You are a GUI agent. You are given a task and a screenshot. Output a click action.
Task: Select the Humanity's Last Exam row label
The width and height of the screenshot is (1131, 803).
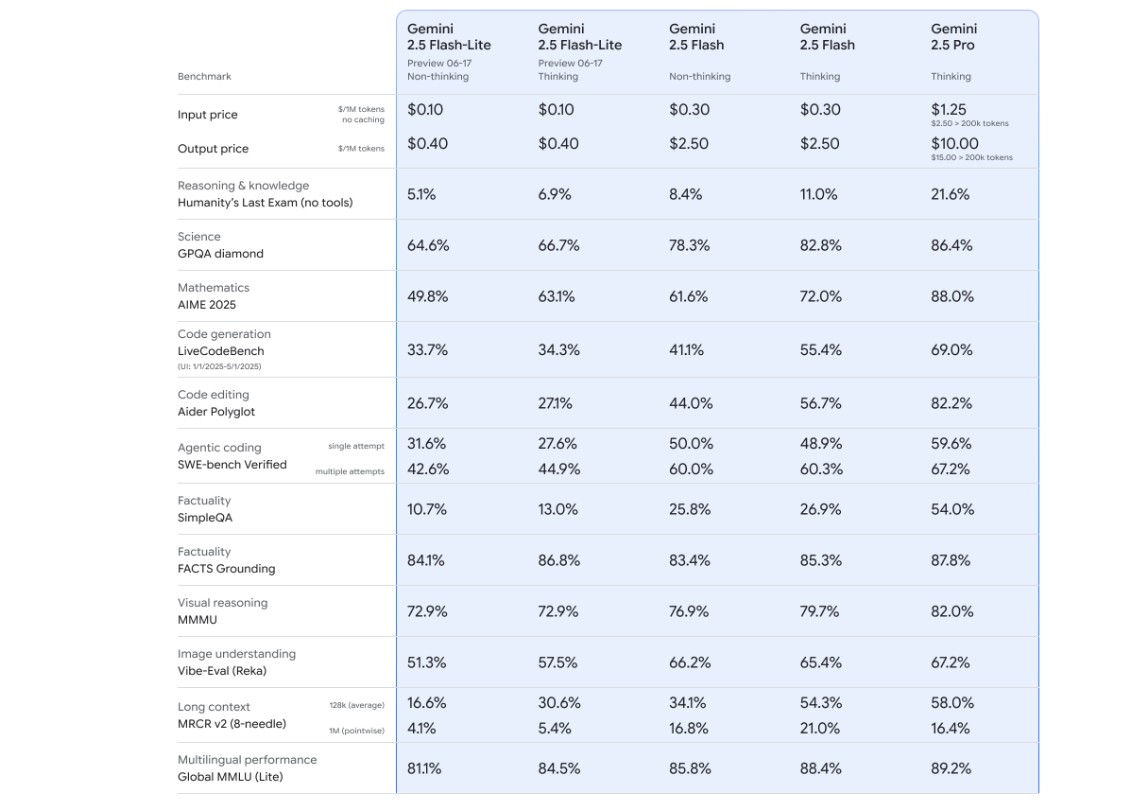click(265, 203)
